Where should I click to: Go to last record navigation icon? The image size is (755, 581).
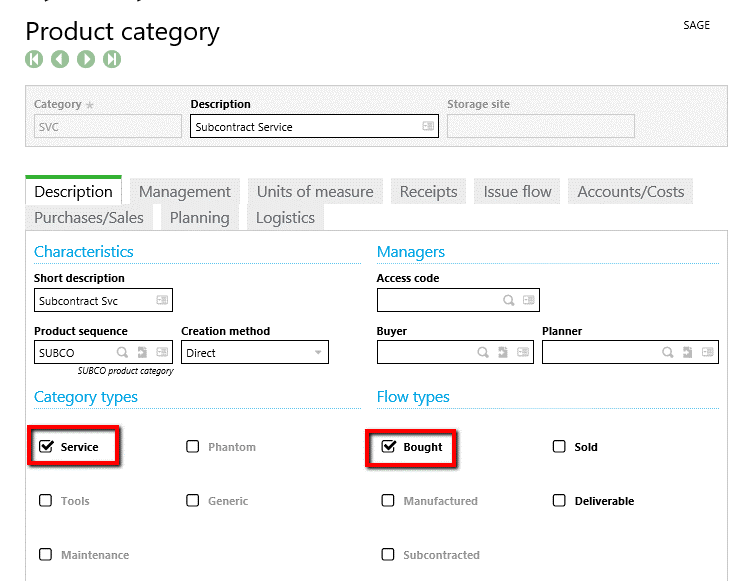coord(112,60)
